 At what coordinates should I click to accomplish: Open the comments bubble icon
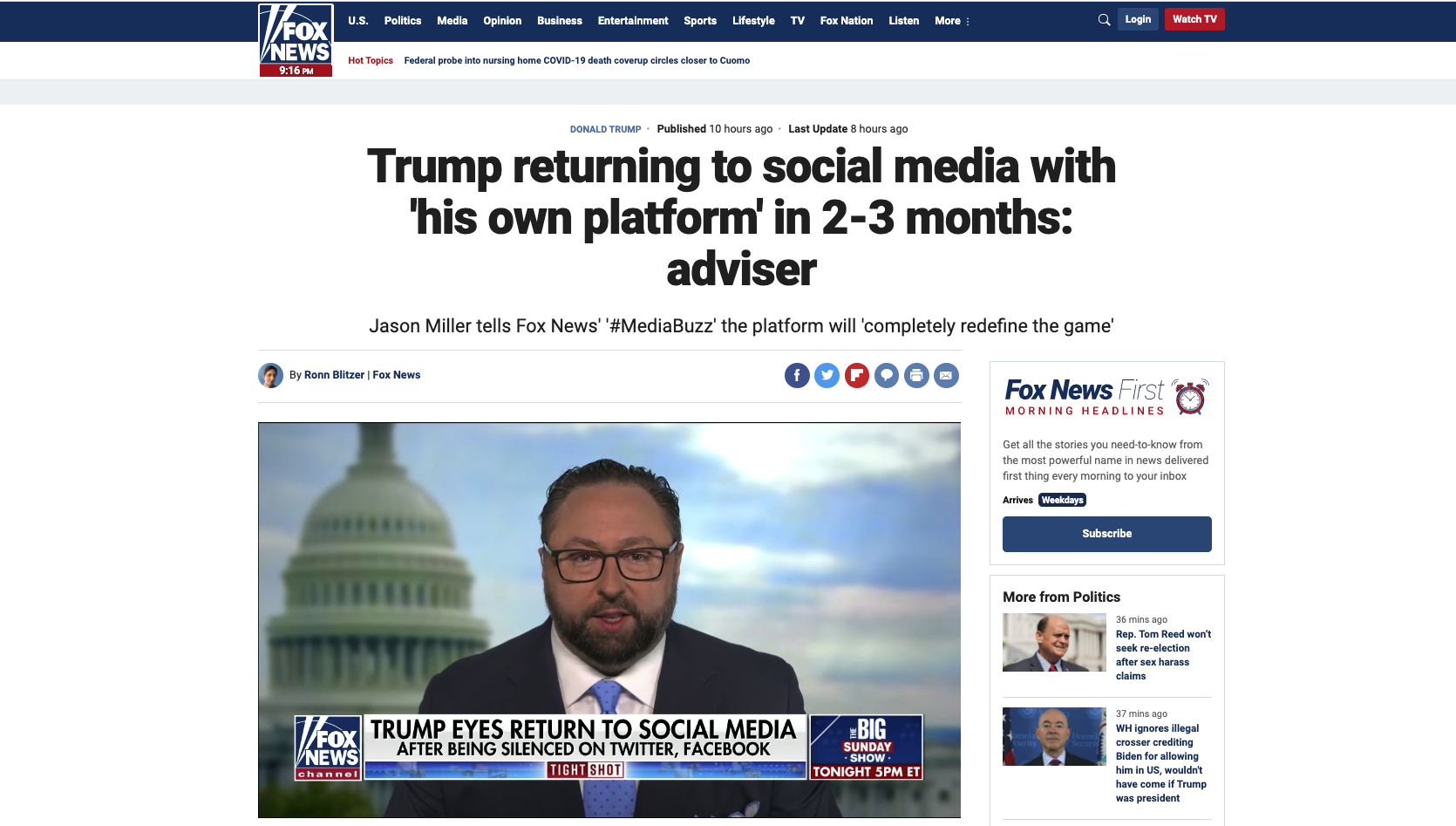pyautogui.click(x=887, y=376)
